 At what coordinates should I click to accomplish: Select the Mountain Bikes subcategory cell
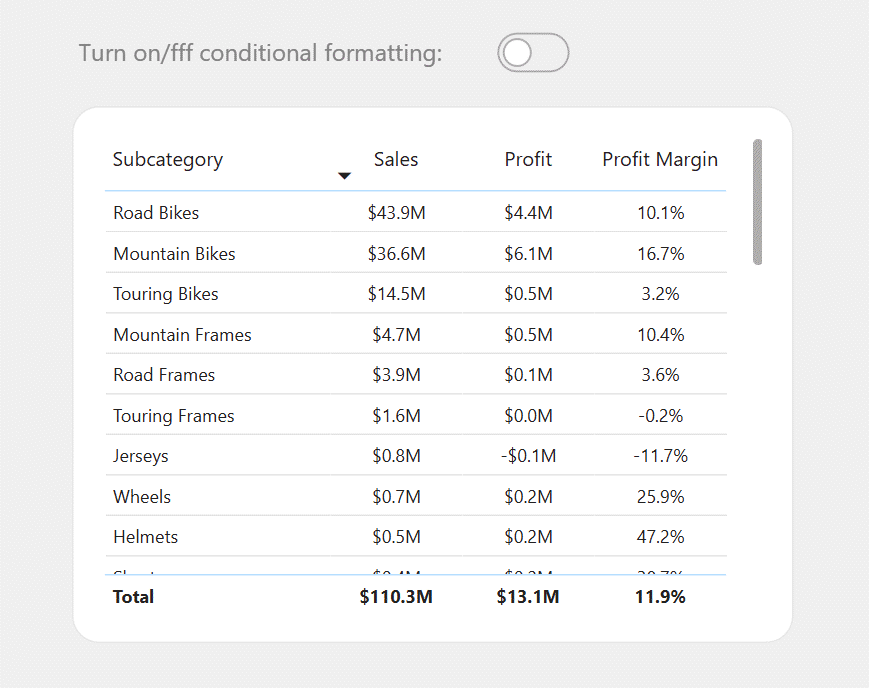click(x=174, y=254)
